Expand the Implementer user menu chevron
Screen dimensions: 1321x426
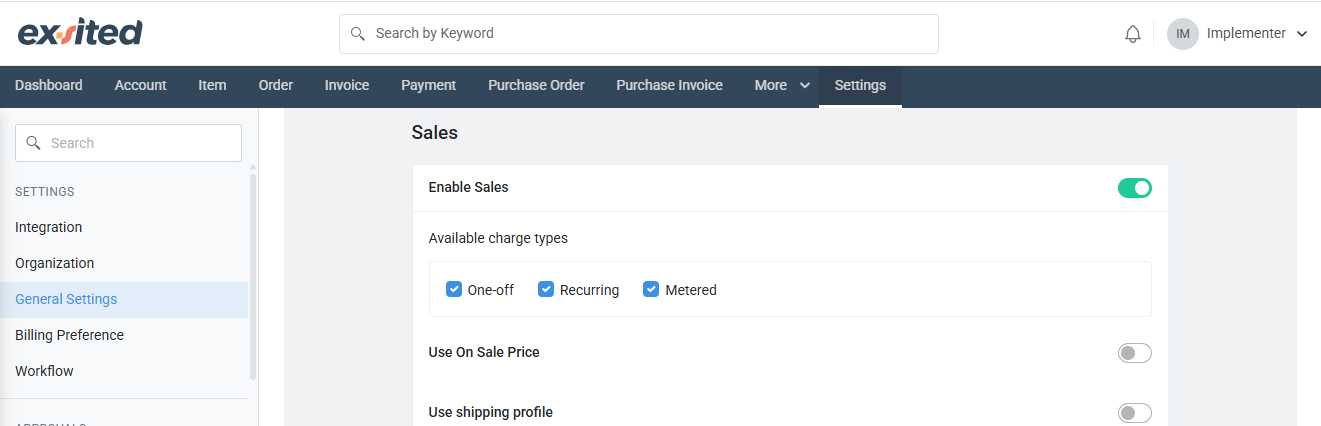[x=1301, y=34]
